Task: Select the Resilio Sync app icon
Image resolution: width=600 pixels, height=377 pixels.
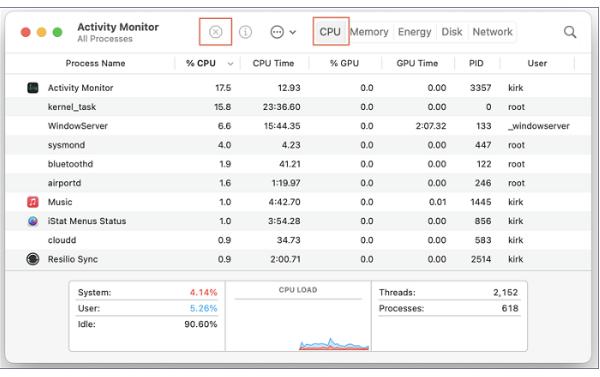Action: click(33, 259)
